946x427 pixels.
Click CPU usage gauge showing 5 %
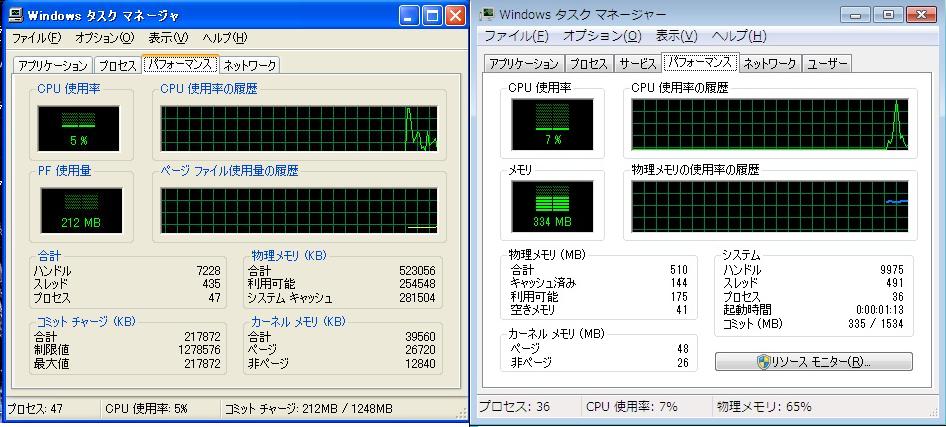click(78, 128)
